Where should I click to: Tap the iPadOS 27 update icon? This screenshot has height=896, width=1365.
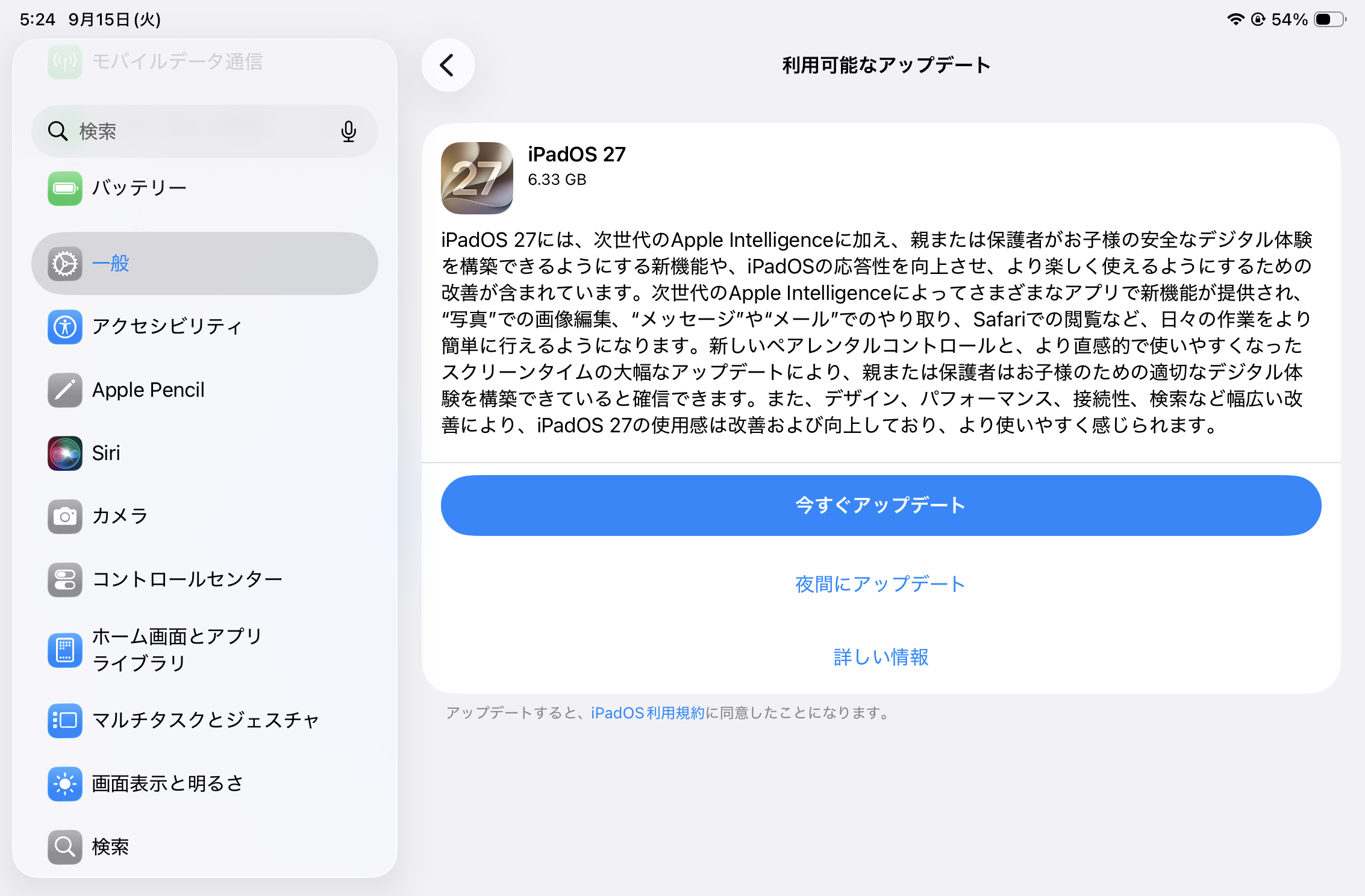[477, 178]
